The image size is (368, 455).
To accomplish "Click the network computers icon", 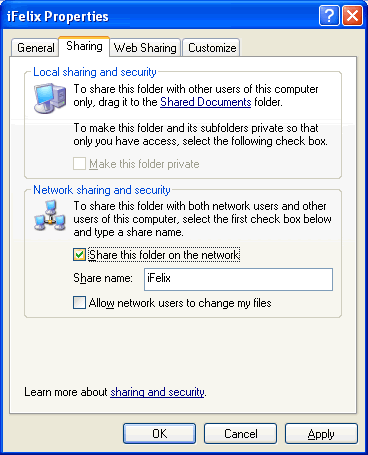I will [50, 216].
